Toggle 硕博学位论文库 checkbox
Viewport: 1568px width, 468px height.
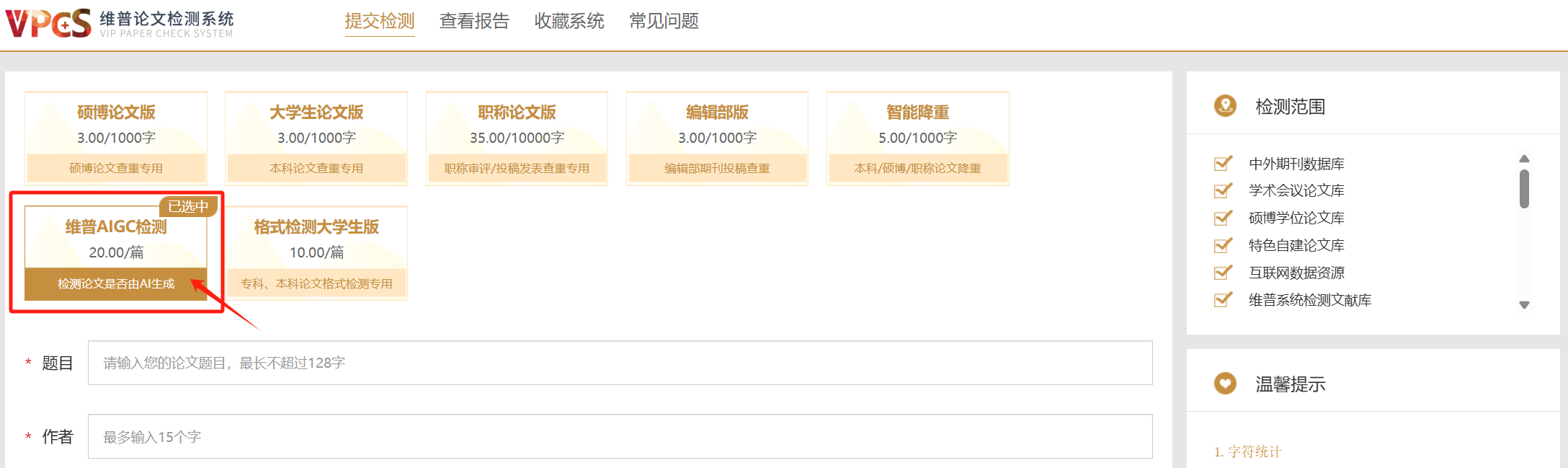[1223, 218]
